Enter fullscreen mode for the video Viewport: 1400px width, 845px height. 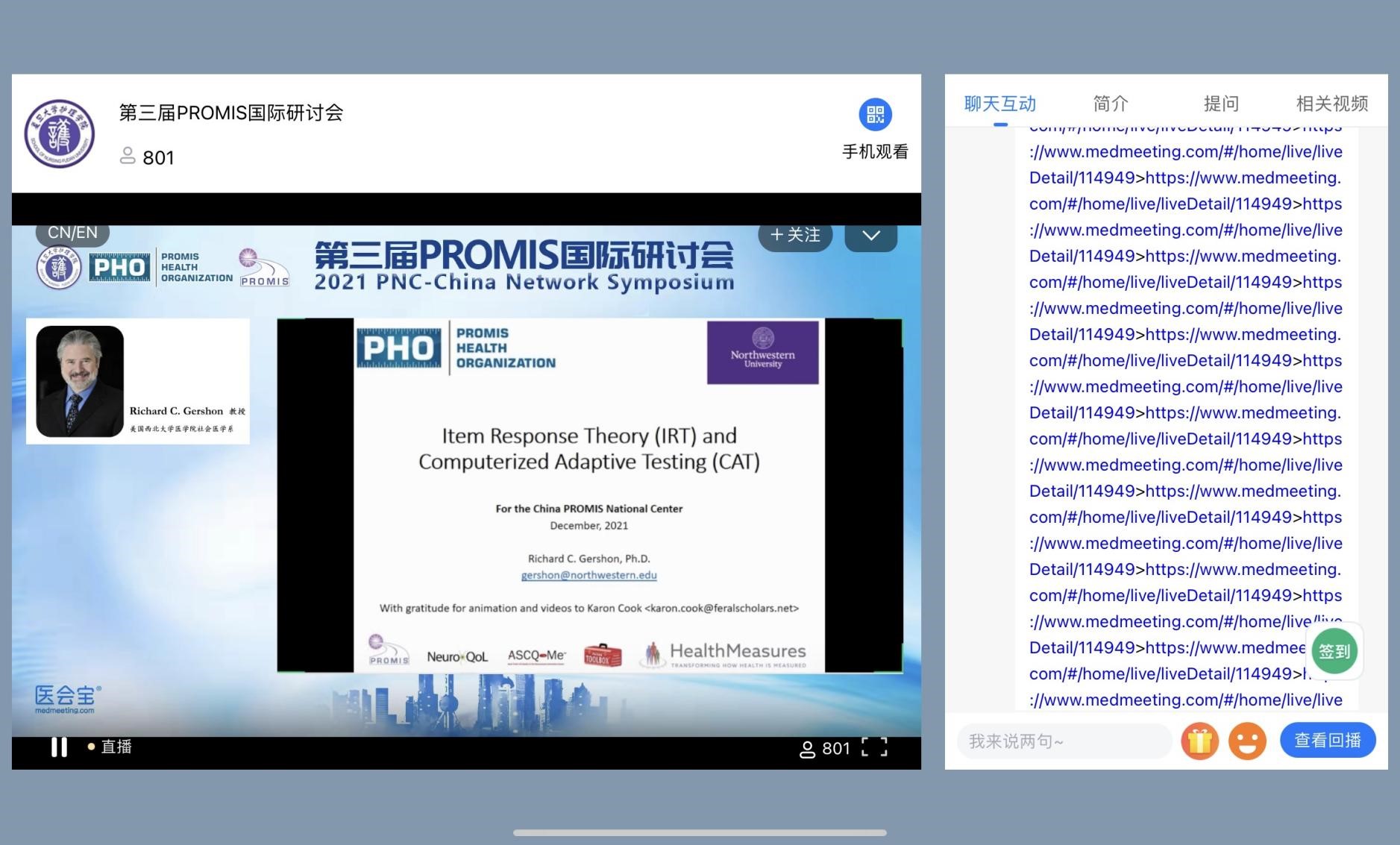point(874,747)
